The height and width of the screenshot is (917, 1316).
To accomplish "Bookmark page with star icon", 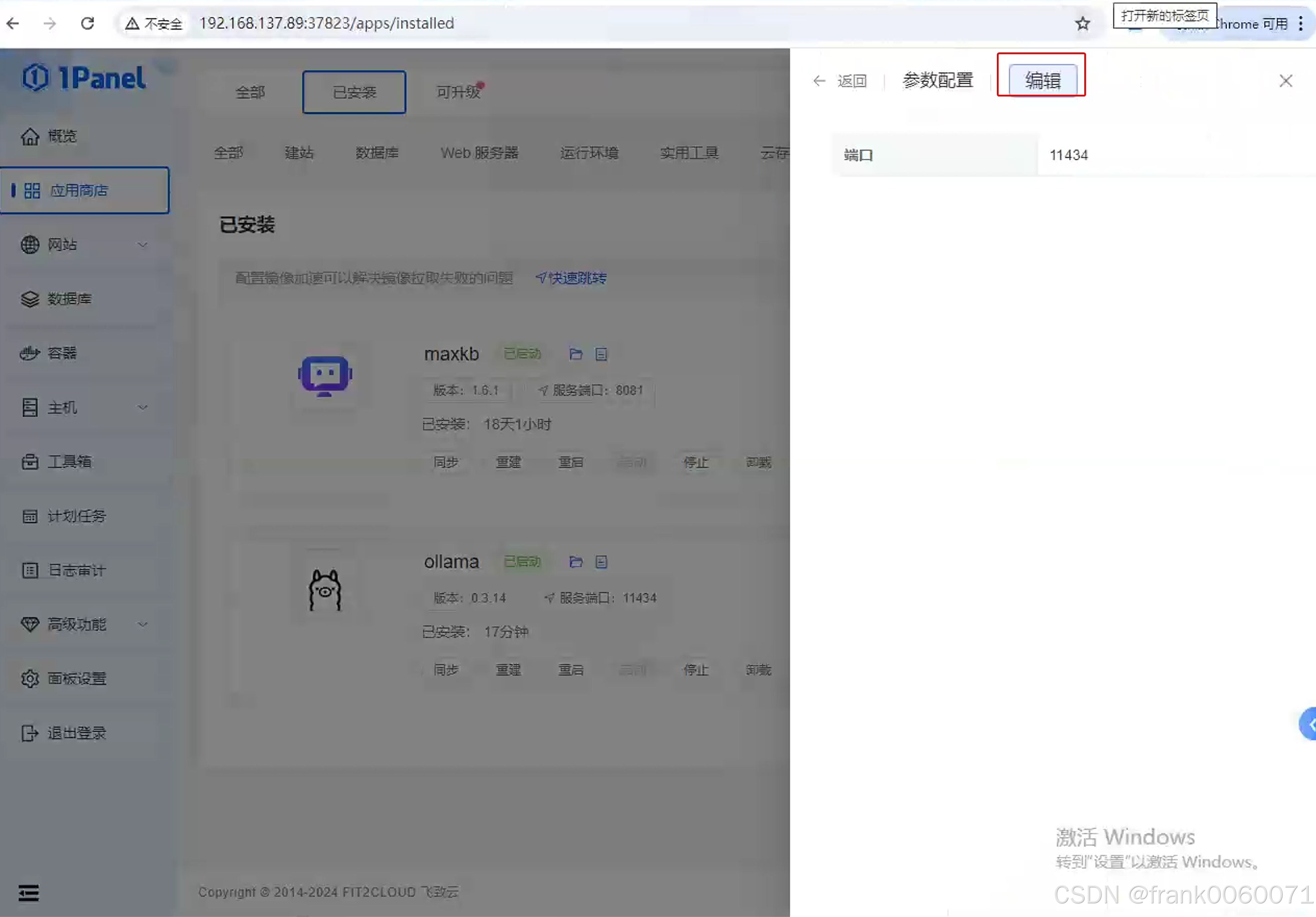I will coord(1082,24).
